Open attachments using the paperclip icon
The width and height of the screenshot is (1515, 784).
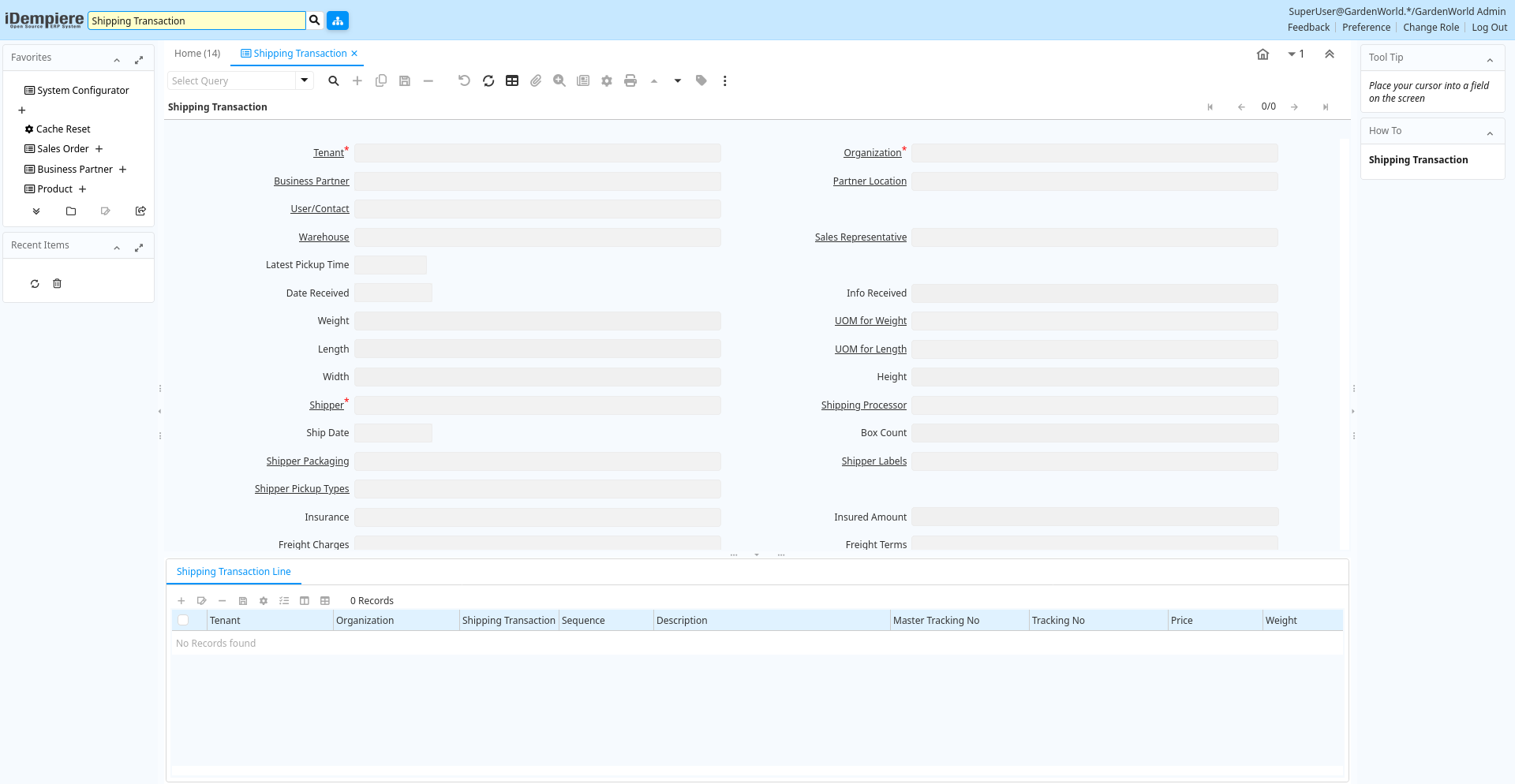536,80
